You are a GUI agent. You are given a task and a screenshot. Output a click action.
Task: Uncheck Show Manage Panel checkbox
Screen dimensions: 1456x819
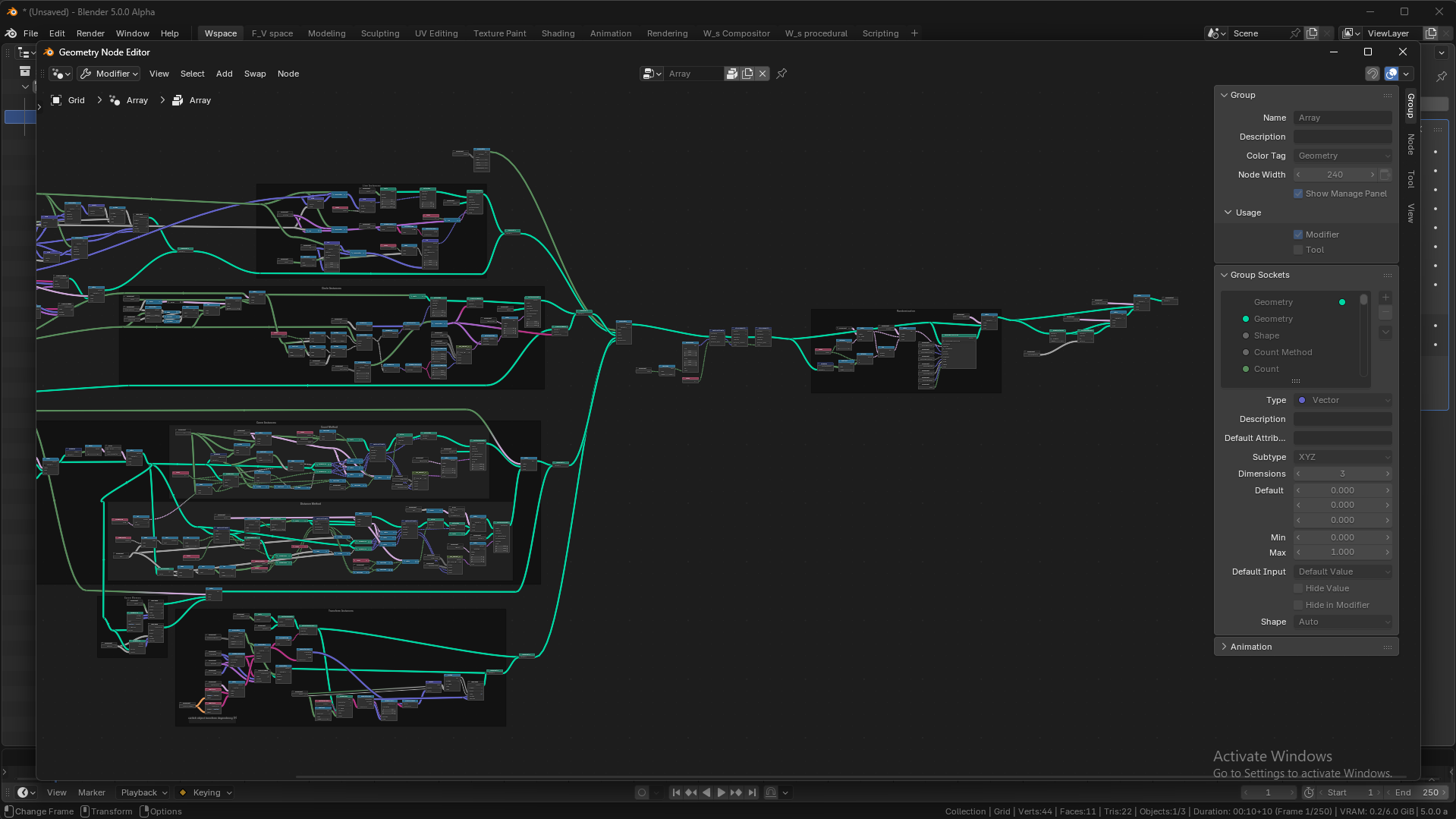pos(1298,194)
